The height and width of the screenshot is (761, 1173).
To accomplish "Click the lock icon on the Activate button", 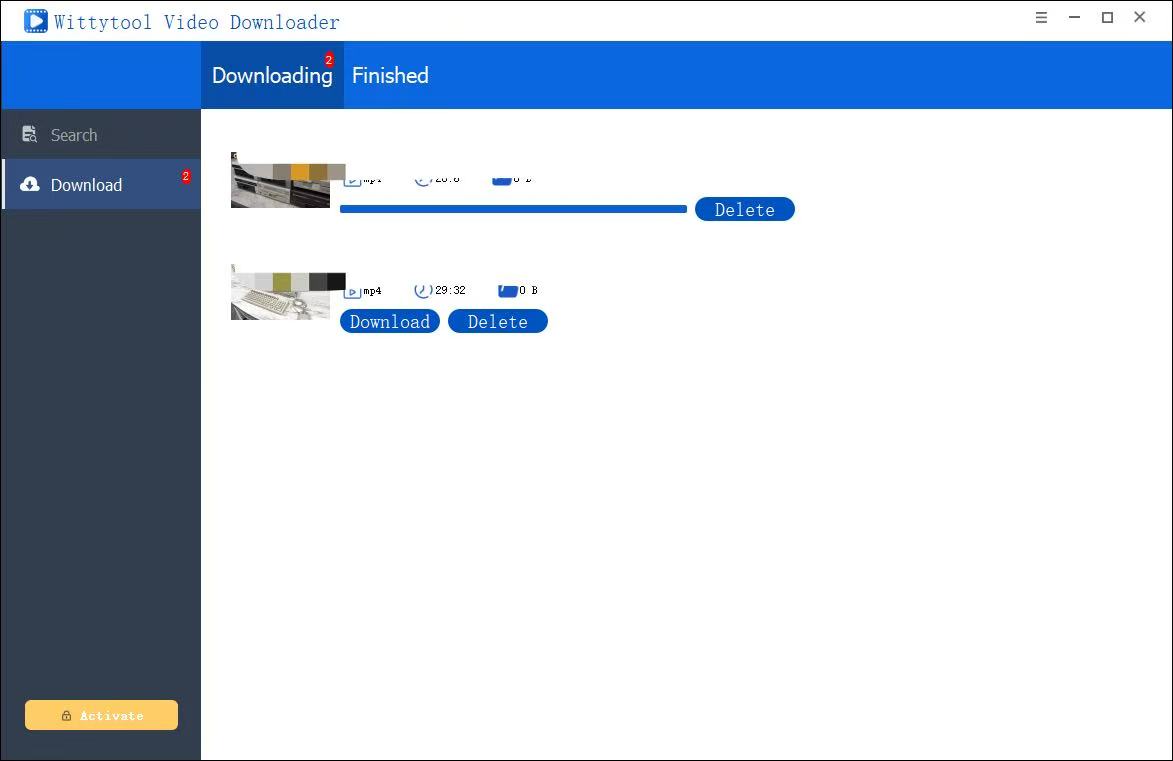I will click(66, 716).
